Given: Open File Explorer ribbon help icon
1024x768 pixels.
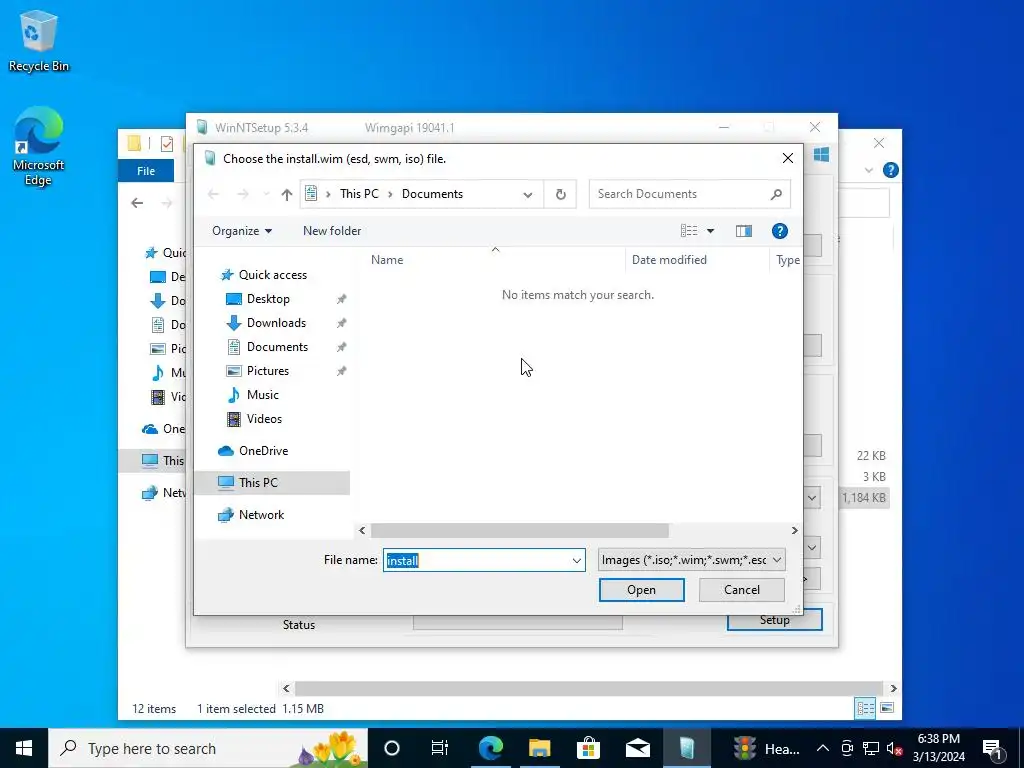Looking at the screenshot, I should coord(890,170).
